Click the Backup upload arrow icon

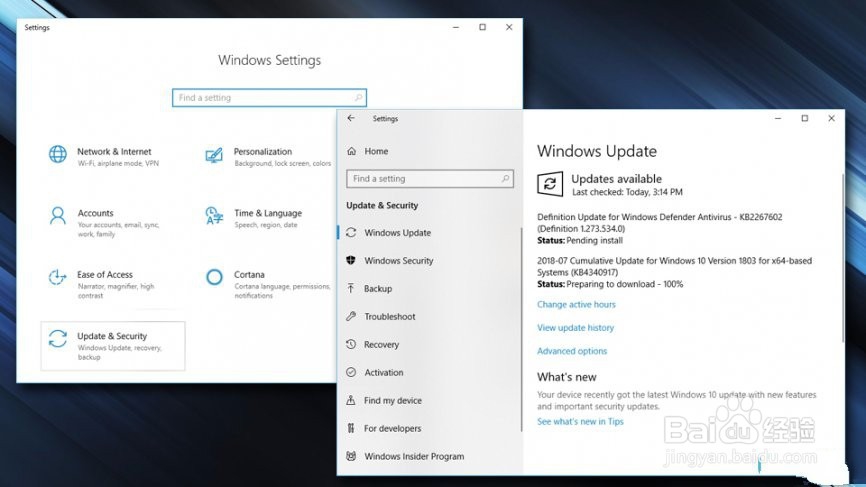[x=351, y=288]
